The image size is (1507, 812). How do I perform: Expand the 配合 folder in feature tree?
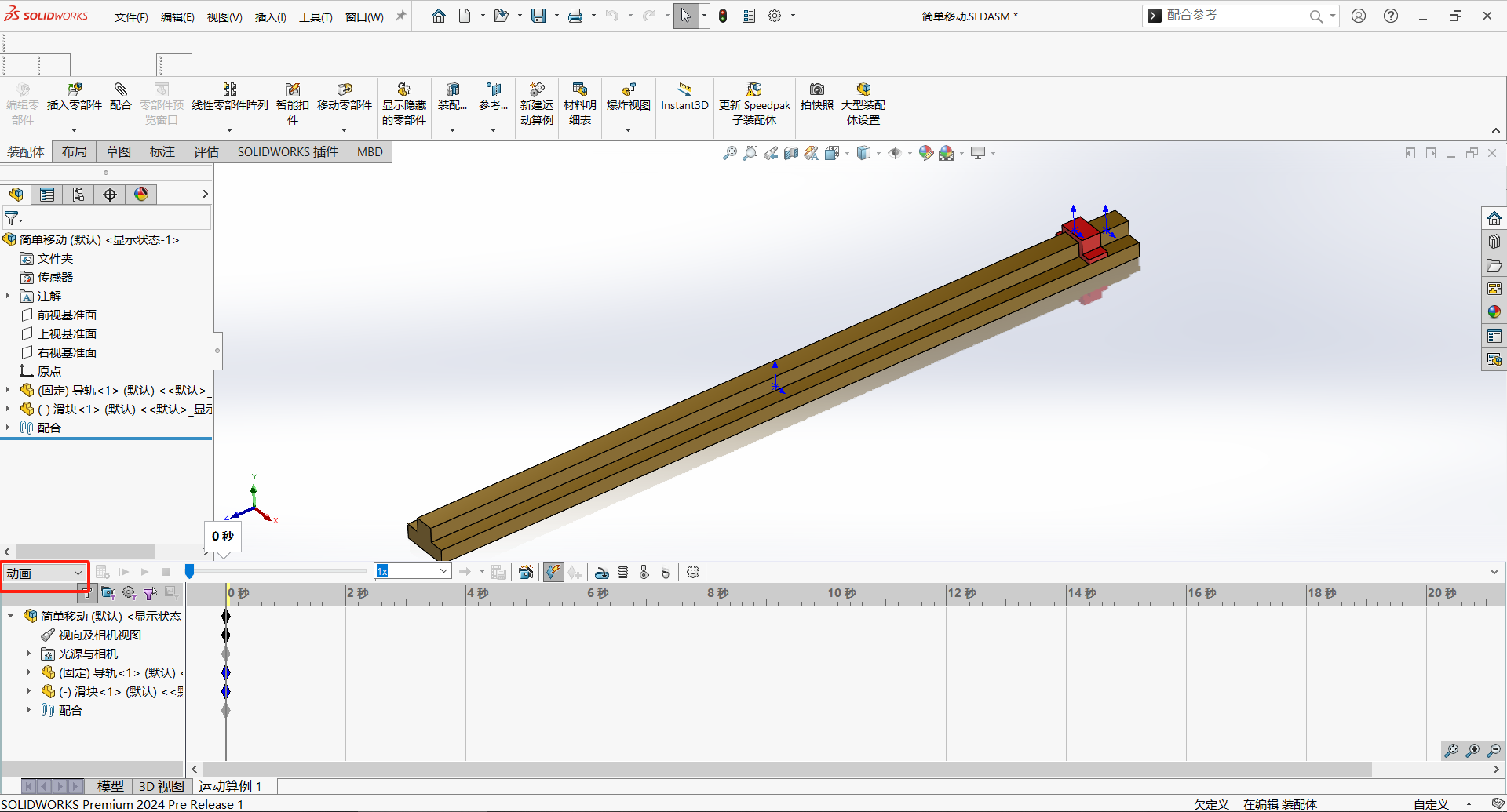[x=8, y=428]
